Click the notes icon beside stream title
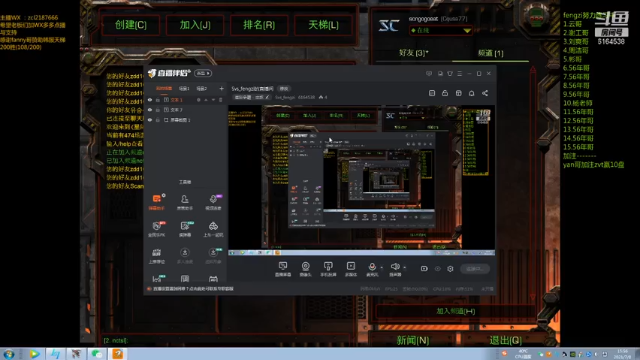640x360 pixels. tap(432, 93)
